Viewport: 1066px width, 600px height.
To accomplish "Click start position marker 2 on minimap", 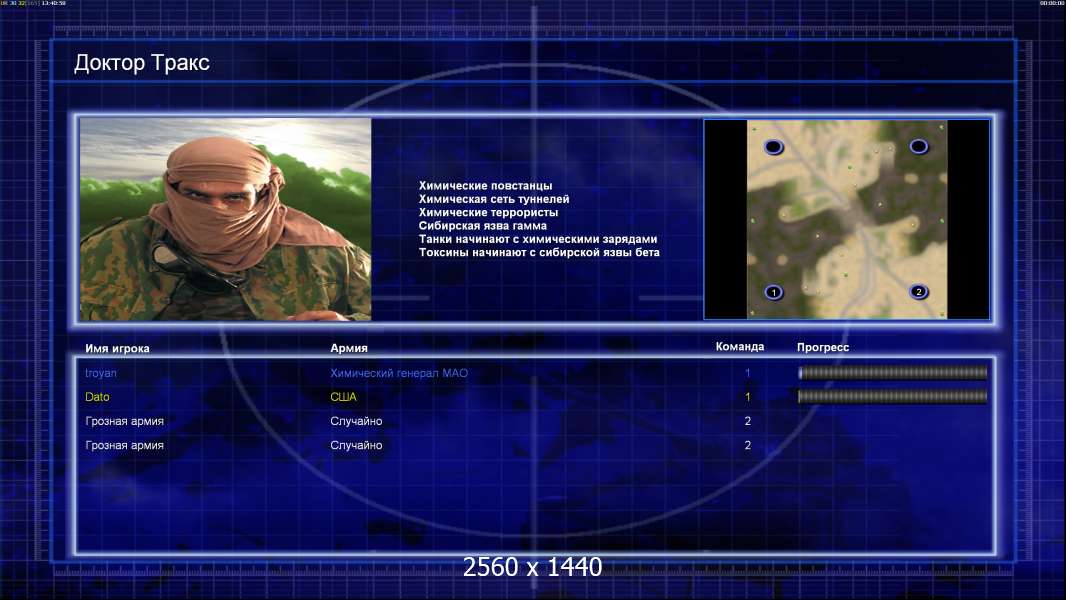I will point(918,292).
